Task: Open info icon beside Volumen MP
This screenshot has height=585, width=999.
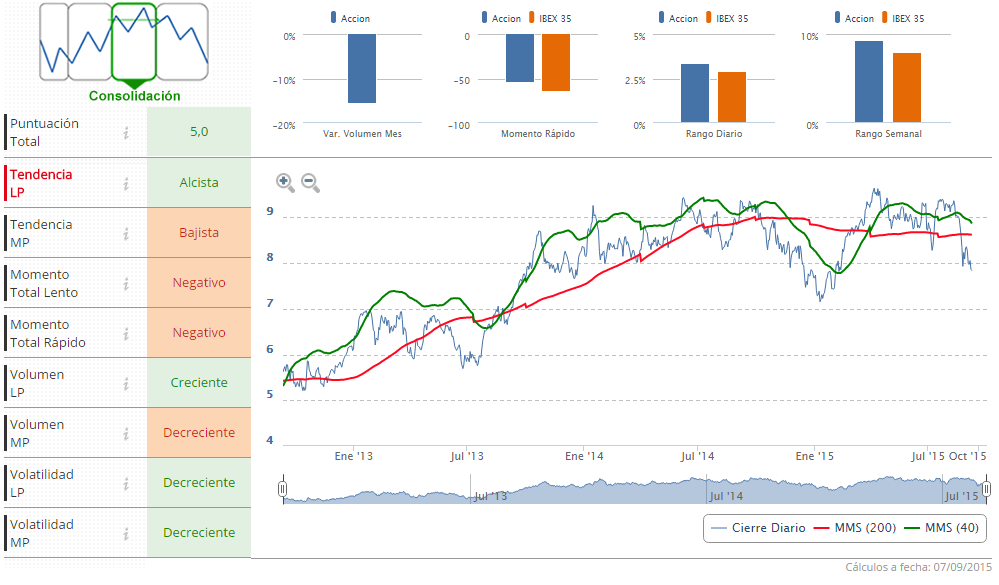Action: point(127,433)
